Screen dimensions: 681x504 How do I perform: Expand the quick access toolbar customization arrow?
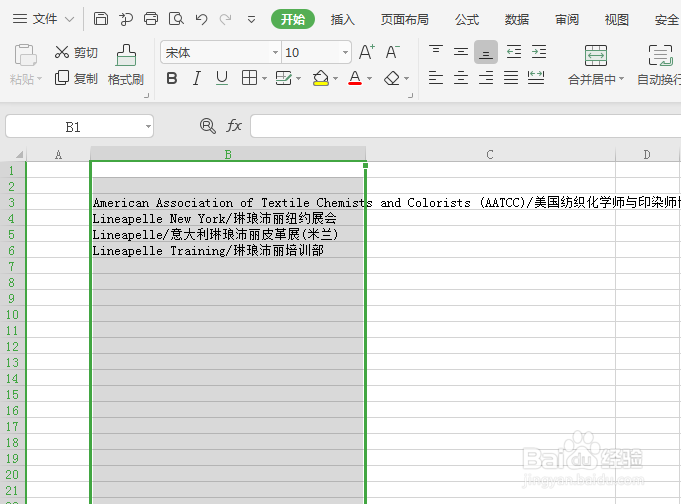pos(251,20)
